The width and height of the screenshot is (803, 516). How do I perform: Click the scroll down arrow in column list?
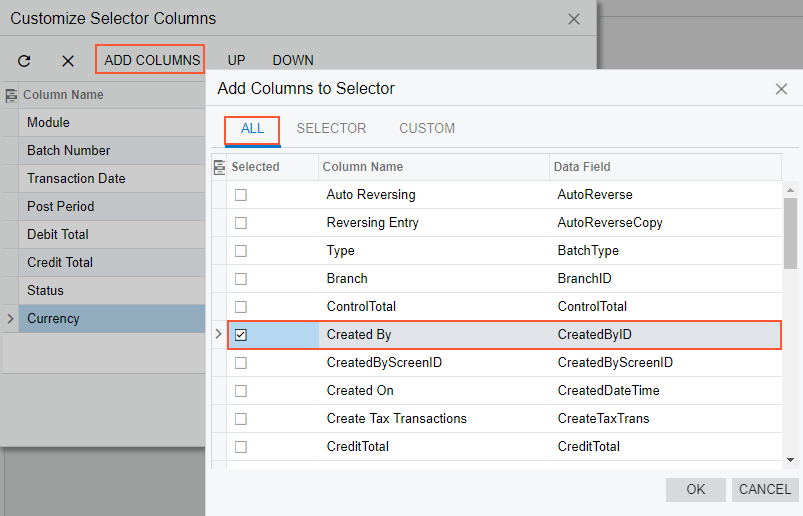tap(791, 459)
